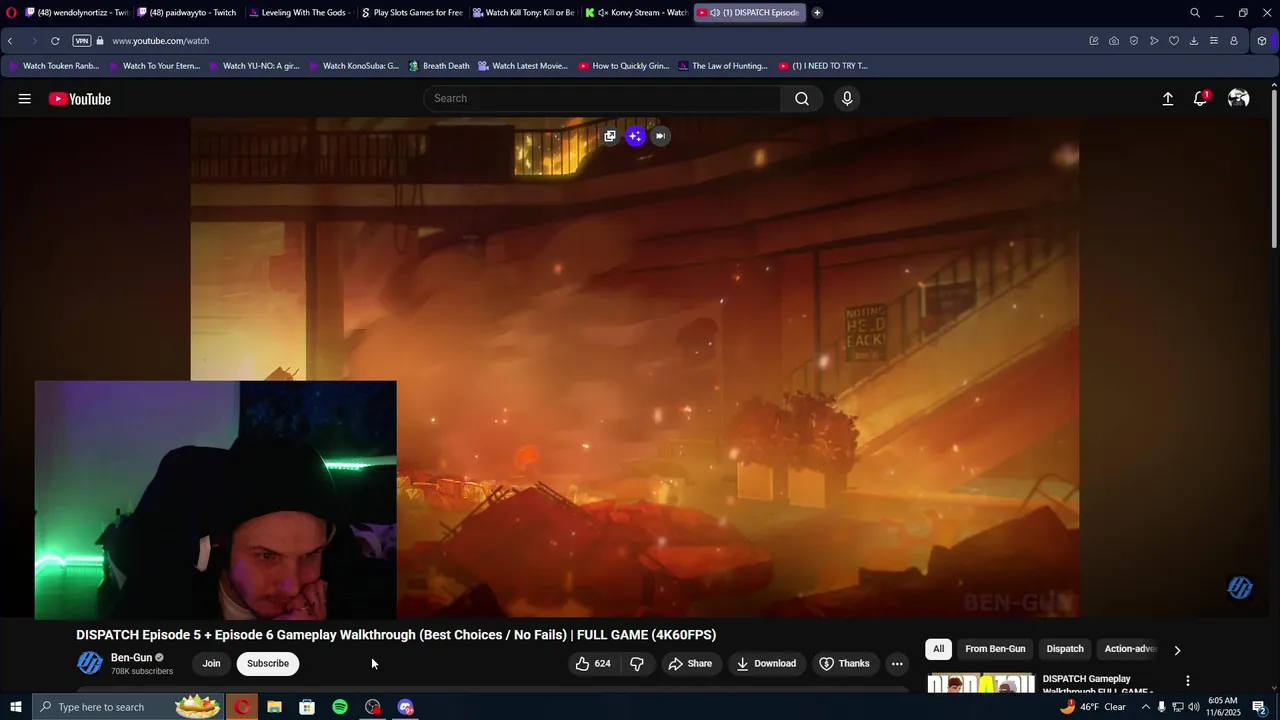Switch to Play Slots Games tab
Image resolution: width=1280 pixels, height=720 pixels.
(x=413, y=13)
